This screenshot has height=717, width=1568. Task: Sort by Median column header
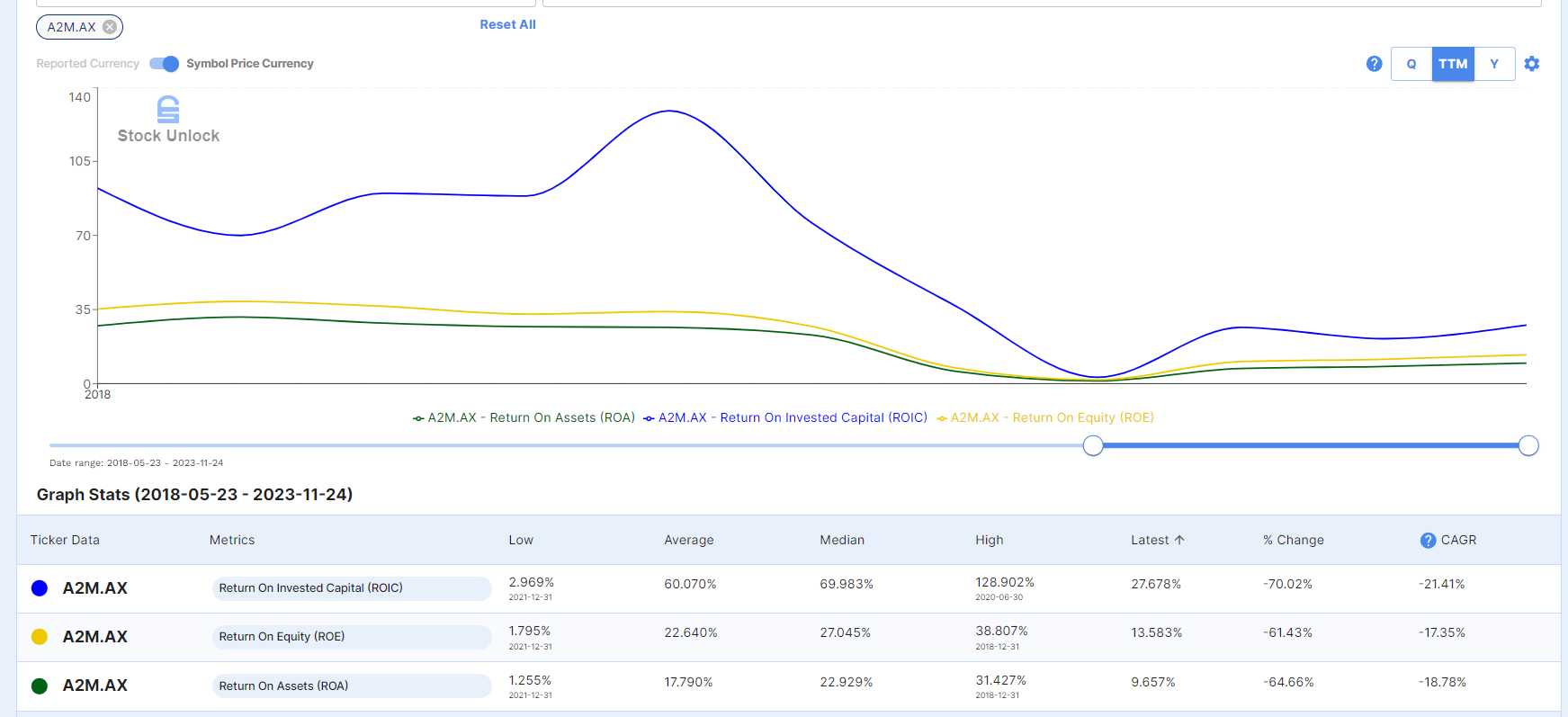842,540
